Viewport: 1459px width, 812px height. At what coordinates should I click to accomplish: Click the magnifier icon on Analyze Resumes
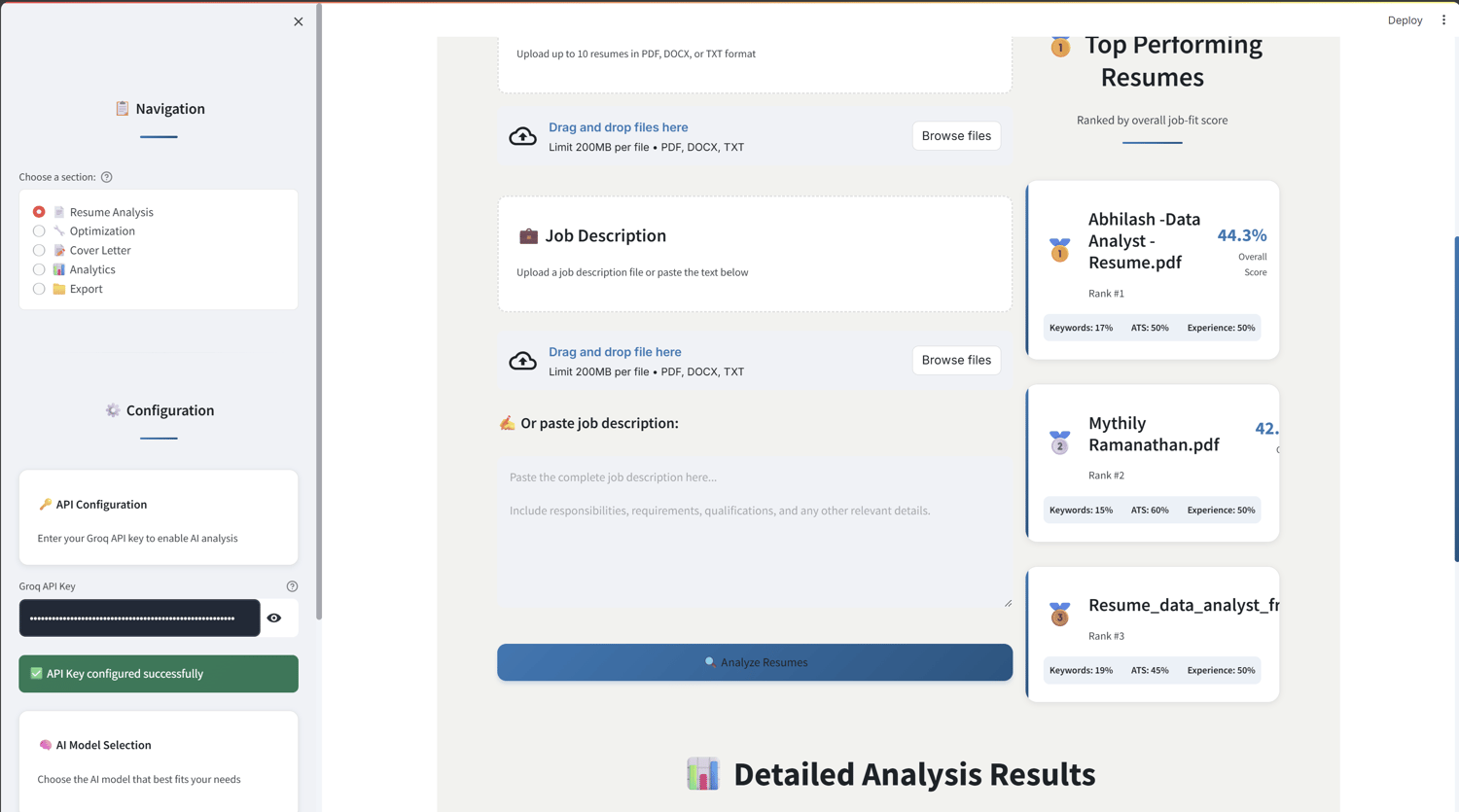(710, 662)
